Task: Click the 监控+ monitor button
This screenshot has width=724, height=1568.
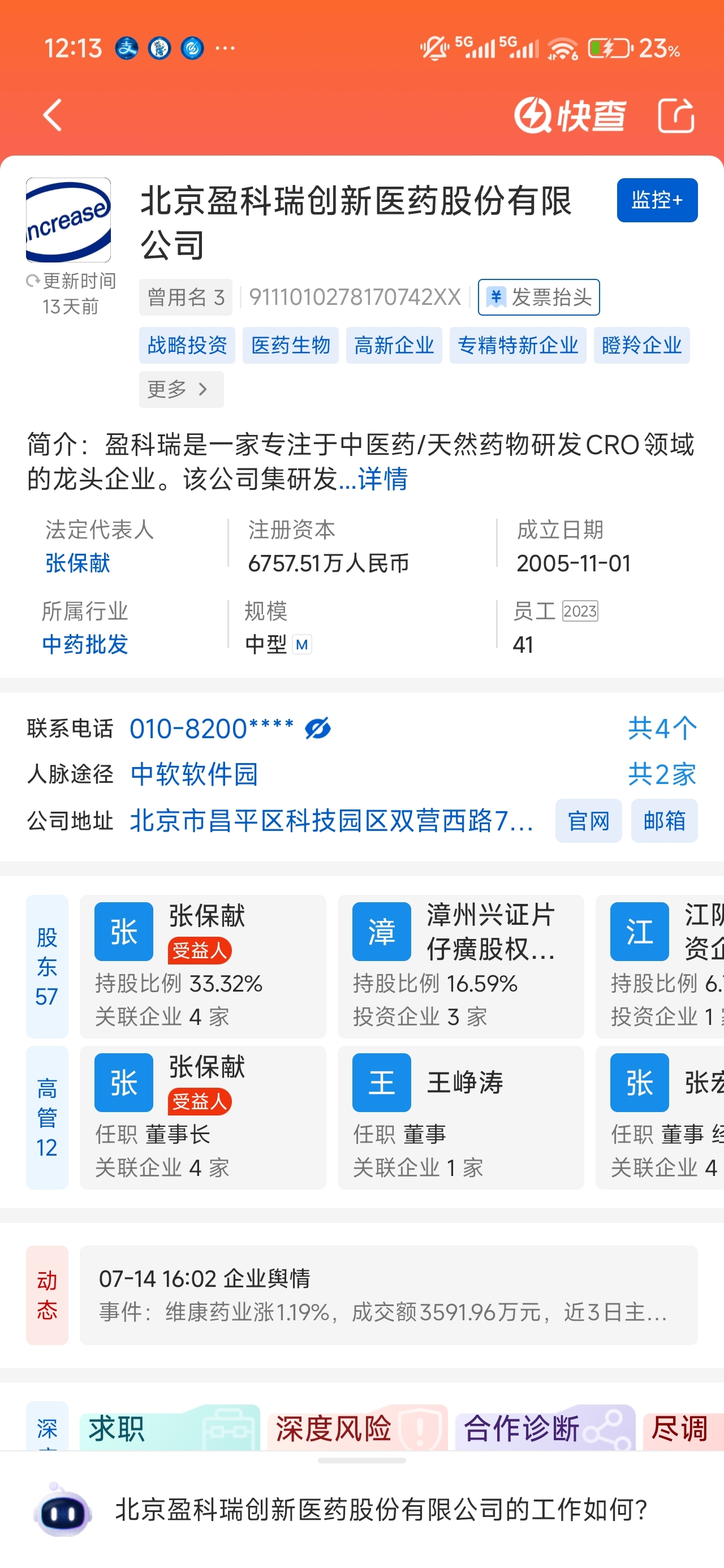Action: coord(657,200)
